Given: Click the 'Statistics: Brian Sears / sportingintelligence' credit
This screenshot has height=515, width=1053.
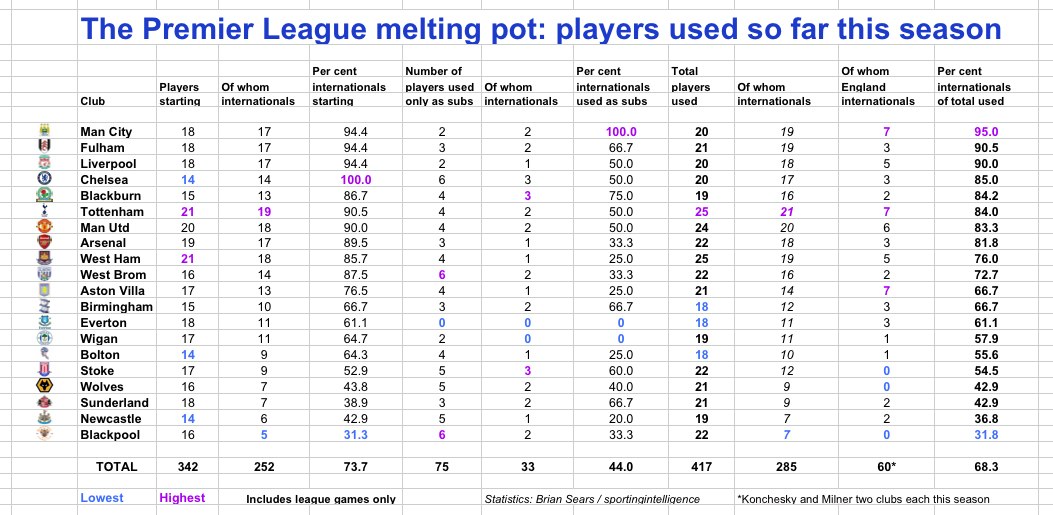Looking at the screenshot, I should [592, 499].
